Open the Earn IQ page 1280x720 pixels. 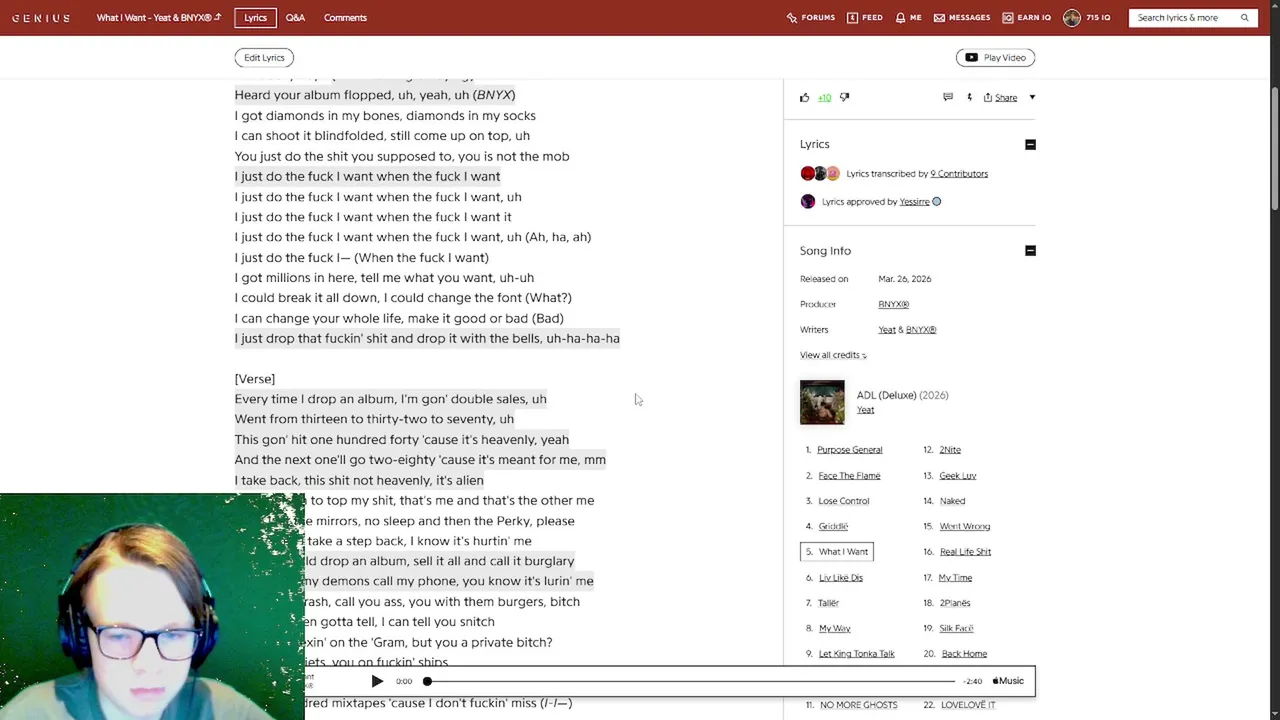(1026, 18)
